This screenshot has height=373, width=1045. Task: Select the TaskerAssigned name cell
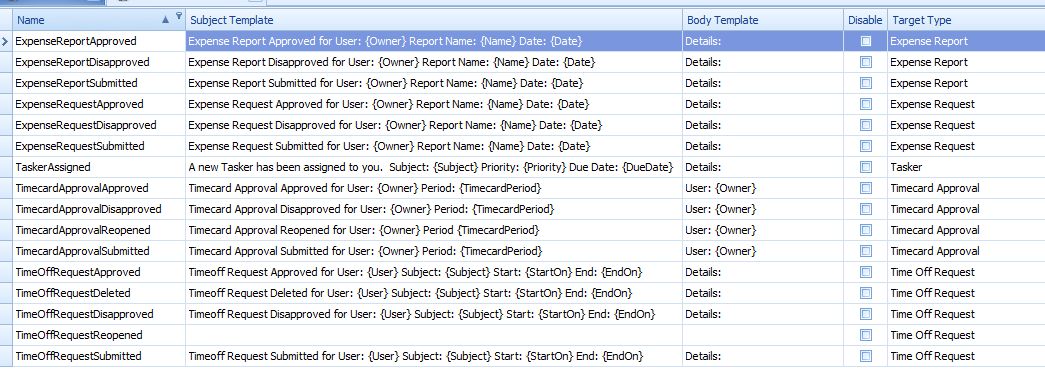[x=99, y=167]
